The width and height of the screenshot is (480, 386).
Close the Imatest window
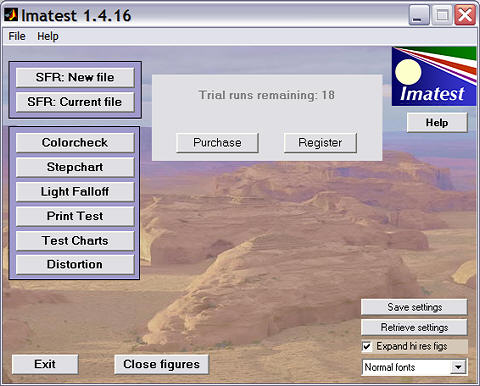[465, 15]
